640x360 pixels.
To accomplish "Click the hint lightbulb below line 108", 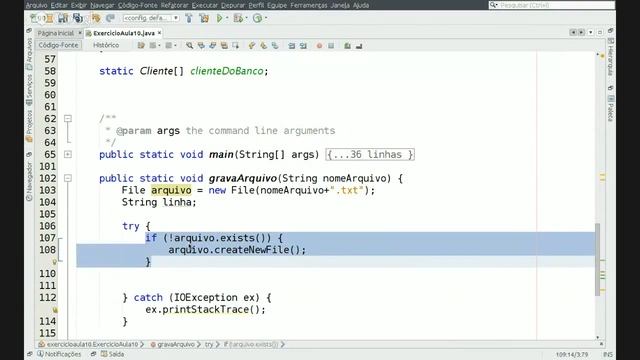I will coord(55,262).
